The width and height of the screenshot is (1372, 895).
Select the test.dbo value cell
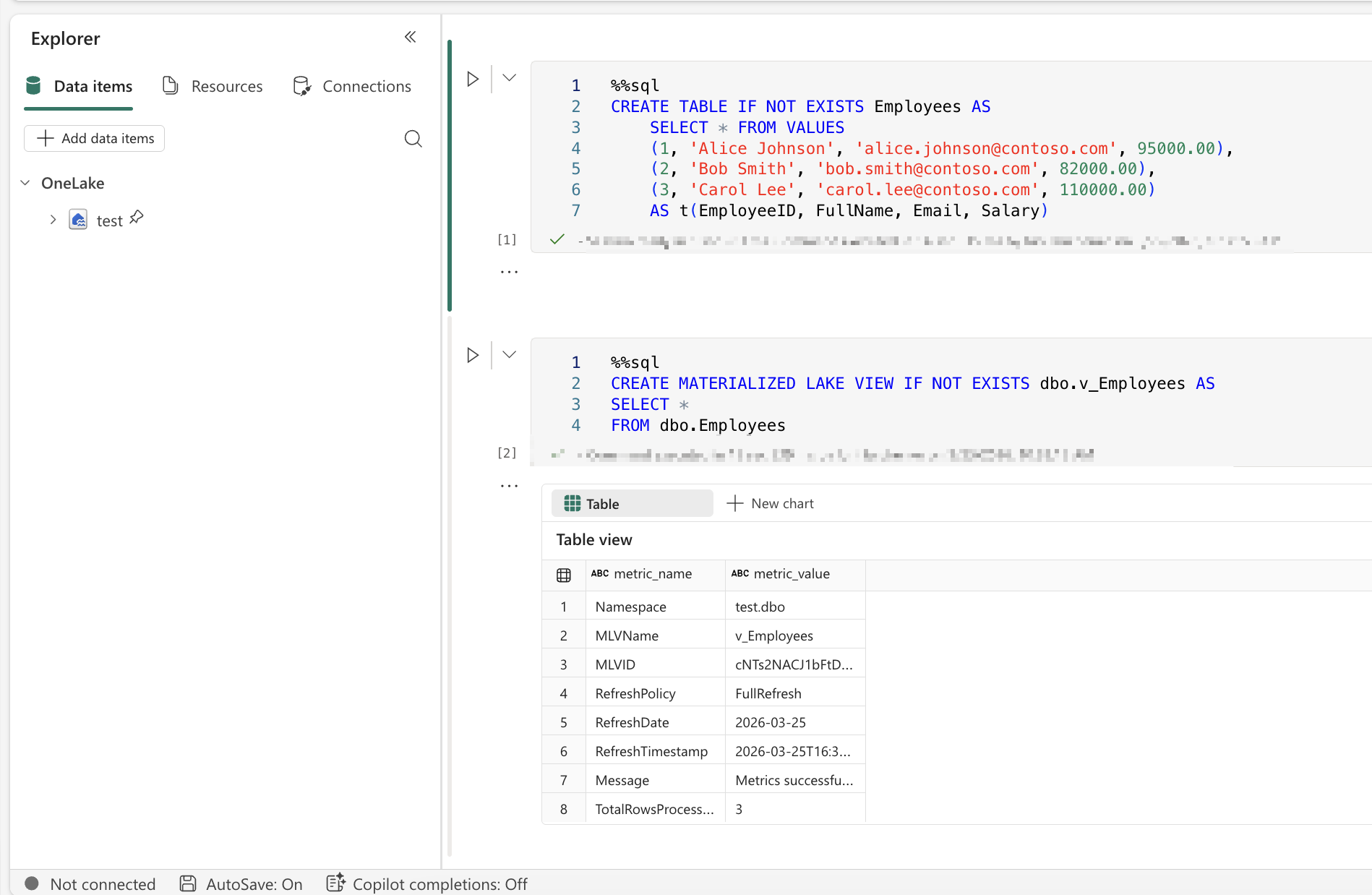(795, 607)
